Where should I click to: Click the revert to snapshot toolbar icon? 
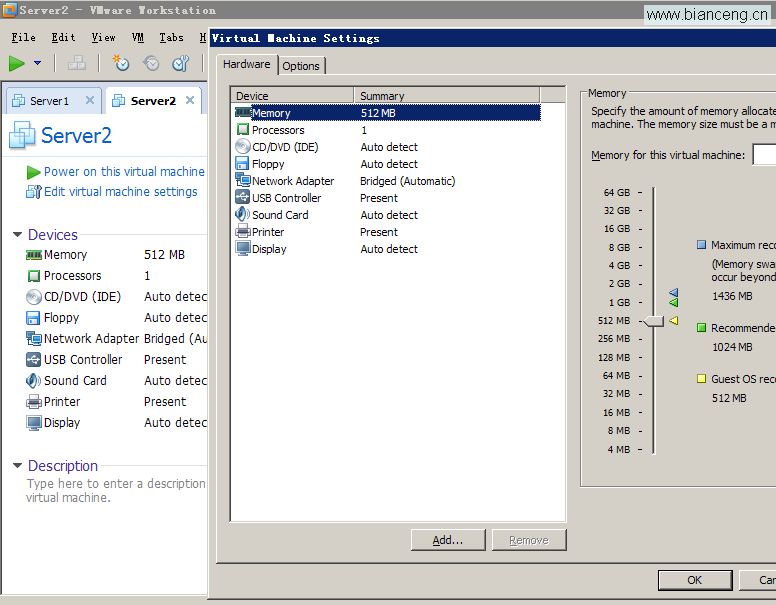coord(151,63)
